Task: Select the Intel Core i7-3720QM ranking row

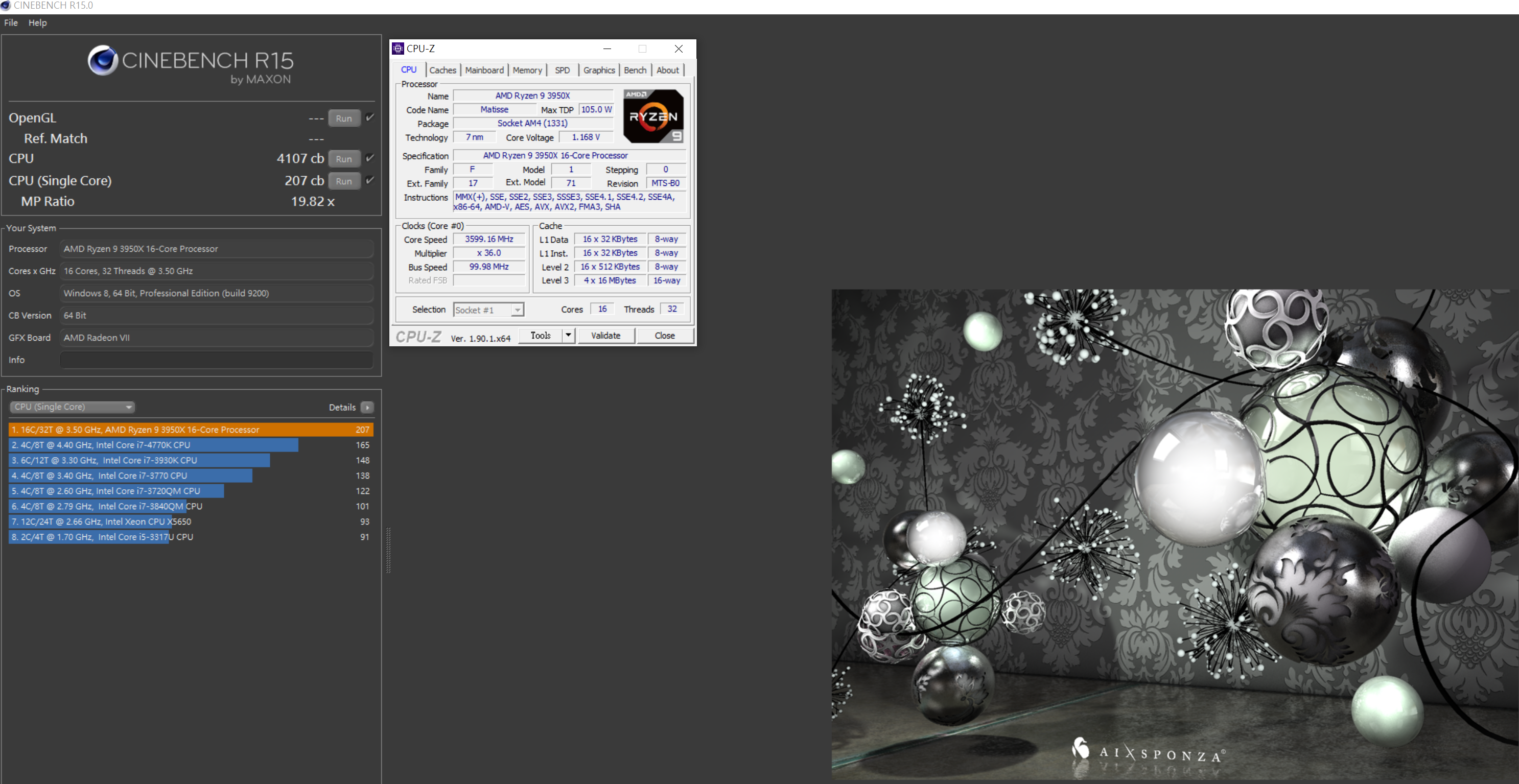Action: tap(191, 491)
